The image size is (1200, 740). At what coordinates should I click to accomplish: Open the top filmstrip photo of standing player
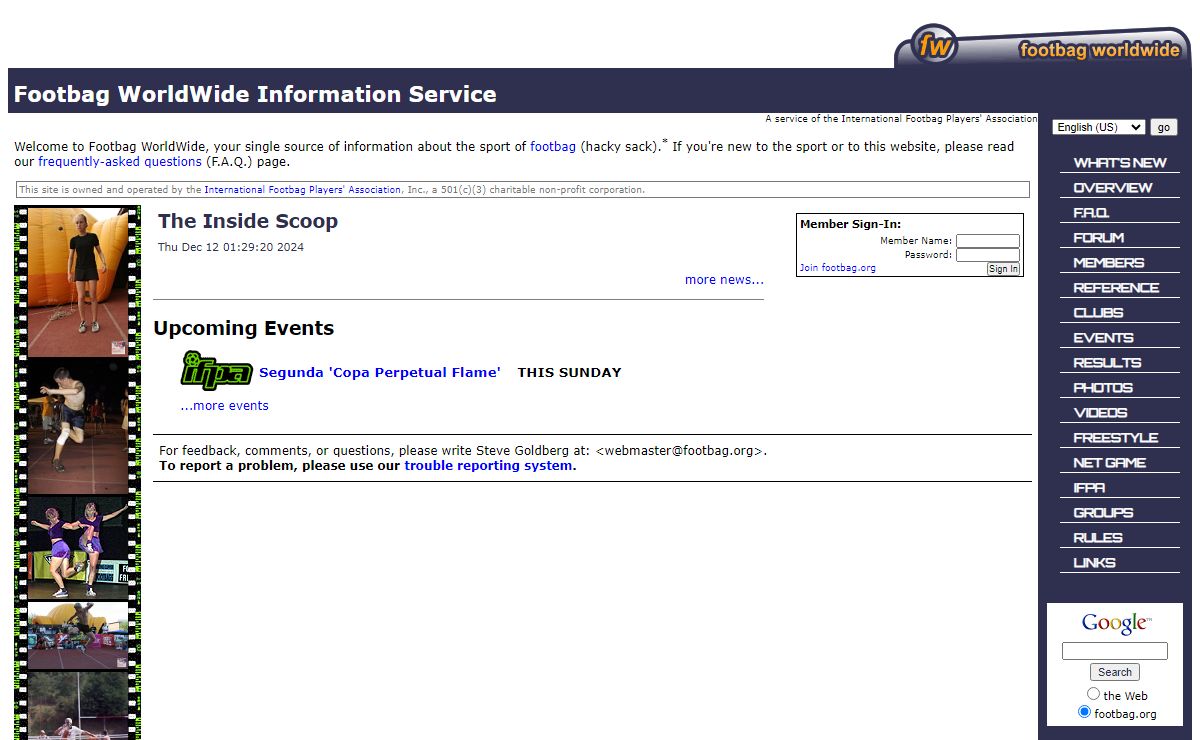coord(78,281)
